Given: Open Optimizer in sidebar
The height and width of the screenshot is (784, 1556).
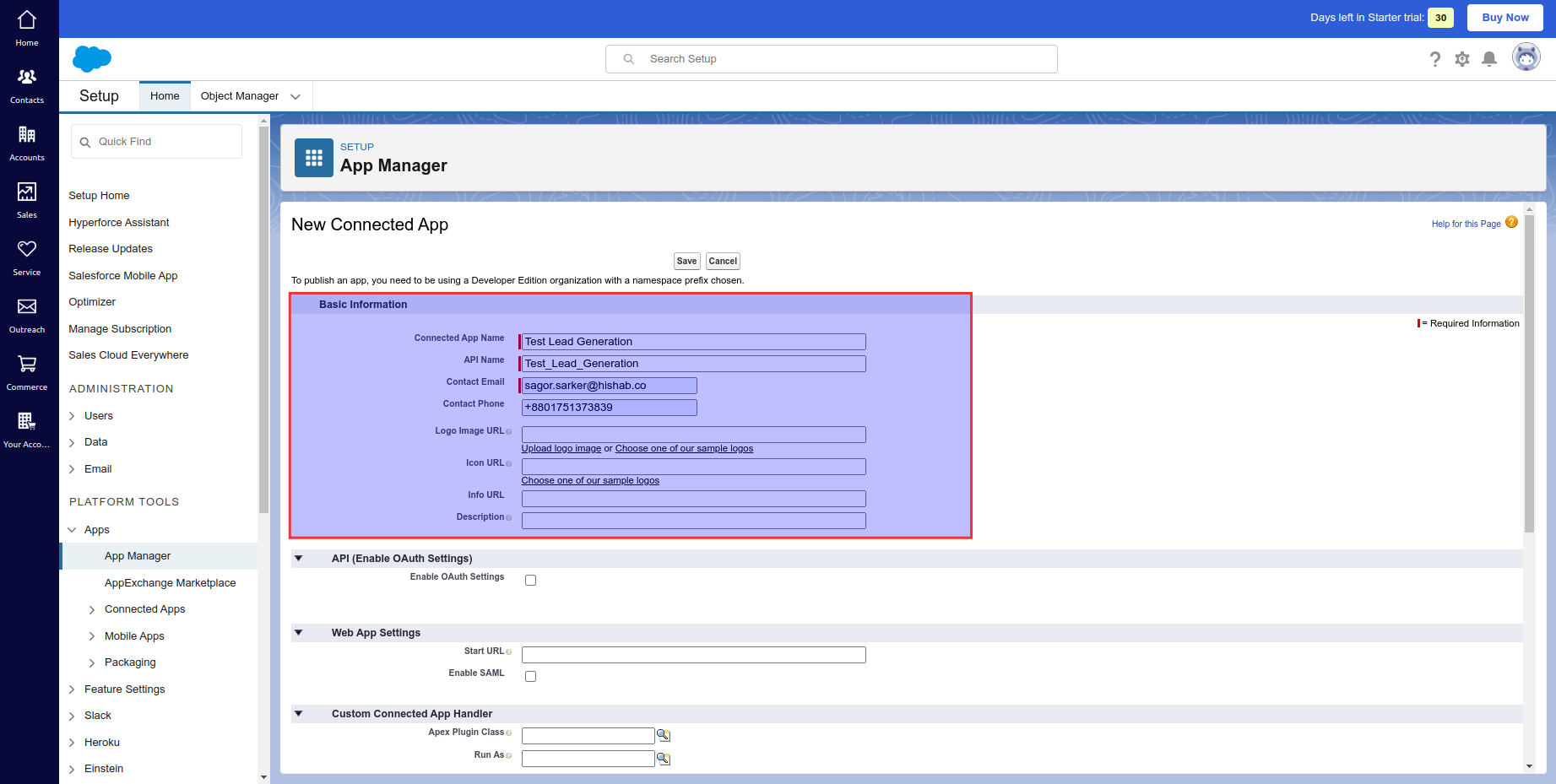Looking at the screenshot, I should (x=92, y=302).
